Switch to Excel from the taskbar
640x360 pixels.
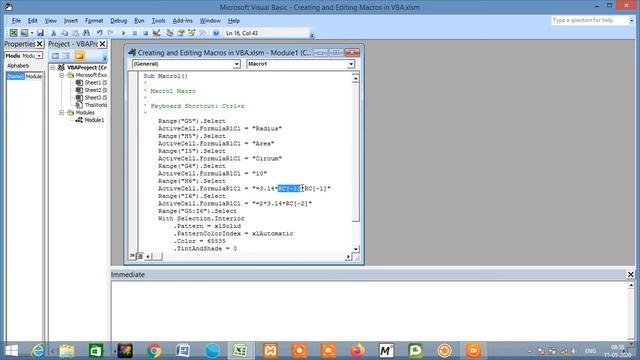(241, 351)
